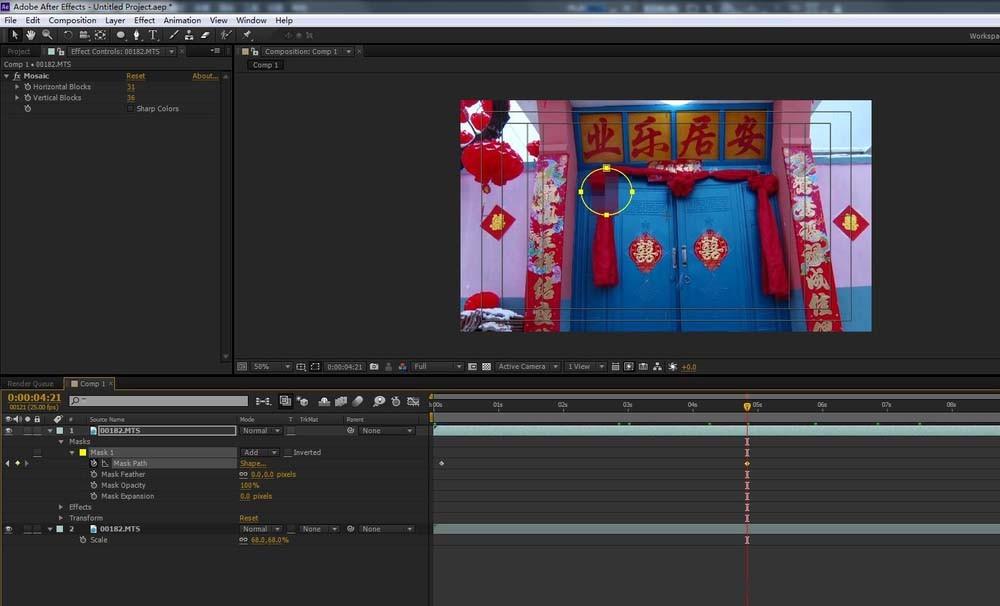1000x606 pixels.
Task: Select the Puppet Pin tool
Action: 247,35
